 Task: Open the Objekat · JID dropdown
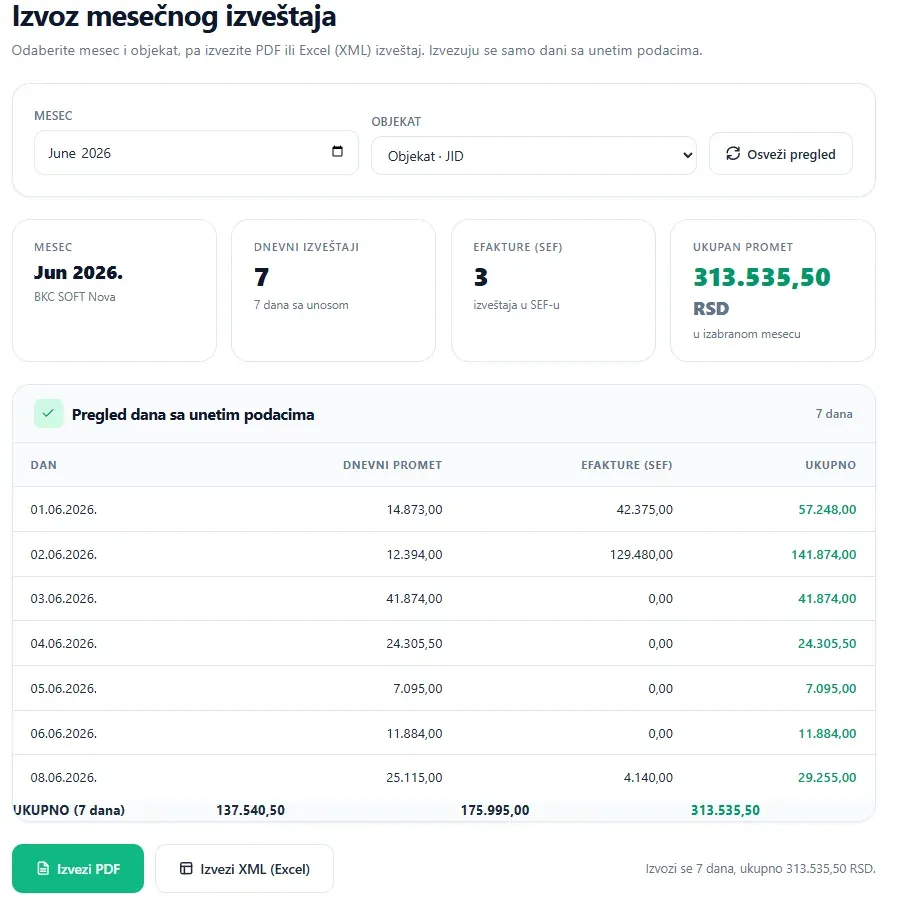click(533, 156)
